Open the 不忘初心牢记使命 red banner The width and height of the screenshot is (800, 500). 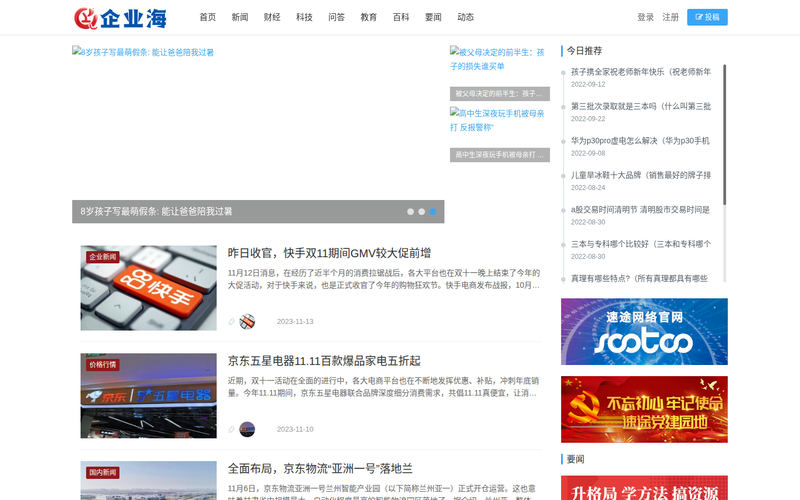(x=644, y=409)
